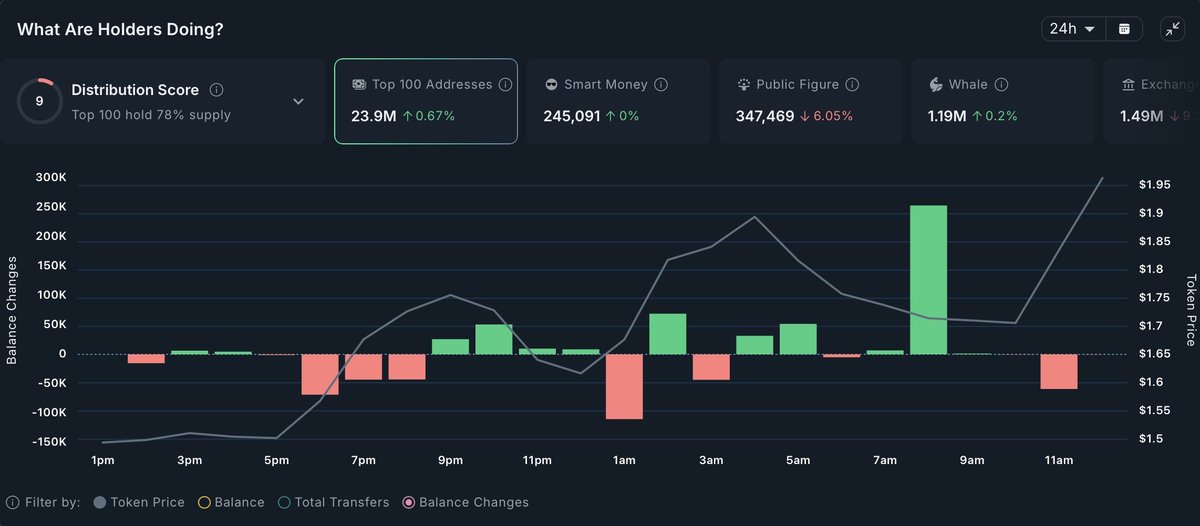Open info icon beside Top 100 Addresses
The width and height of the screenshot is (1200, 526).
tap(506, 85)
